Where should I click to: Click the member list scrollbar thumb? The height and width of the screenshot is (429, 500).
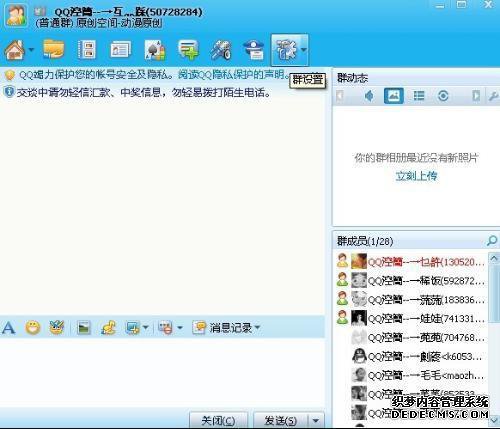(494, 293)
